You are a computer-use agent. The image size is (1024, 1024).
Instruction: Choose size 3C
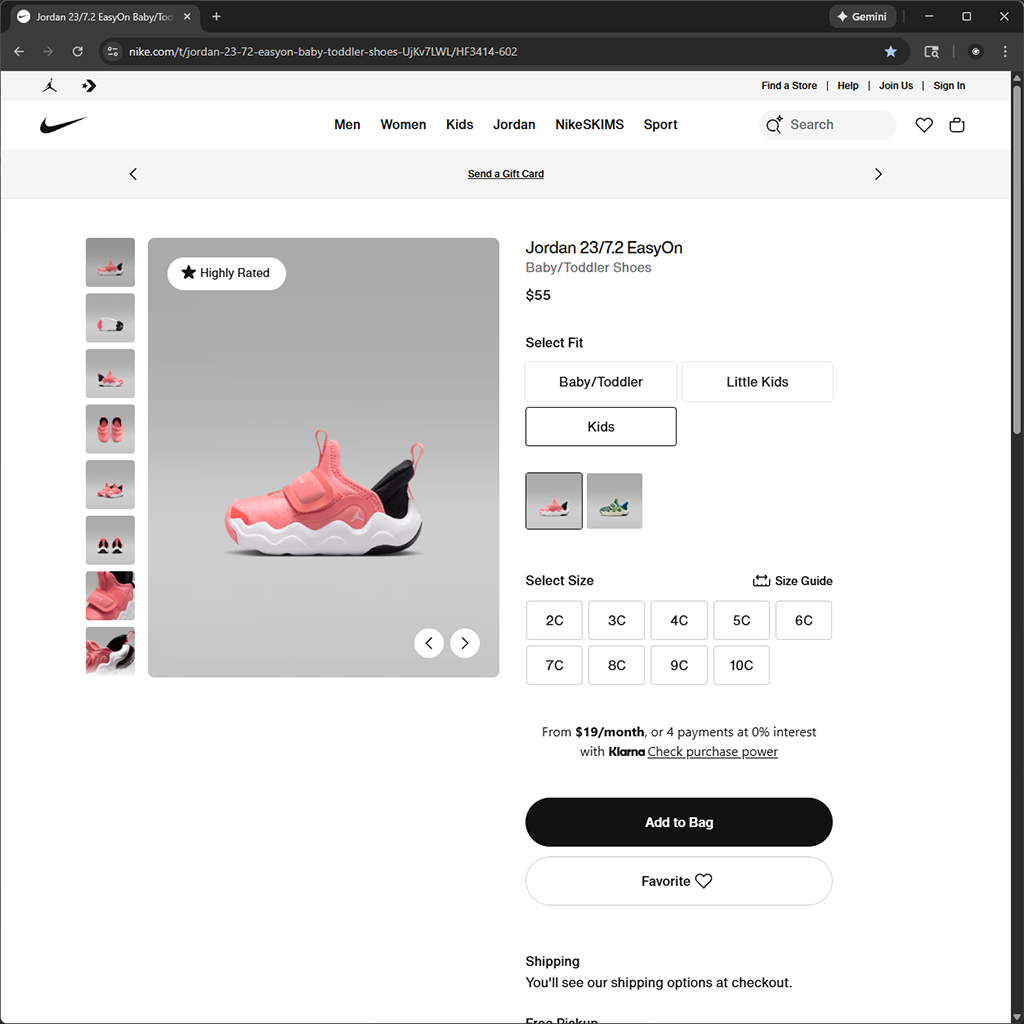point(616,620)
